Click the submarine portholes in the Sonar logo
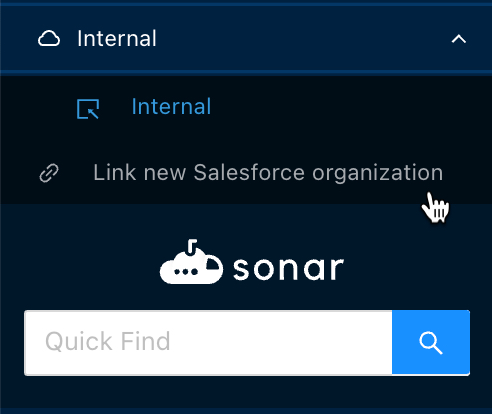Screen dimensions: 492x414 pos(186,272)
